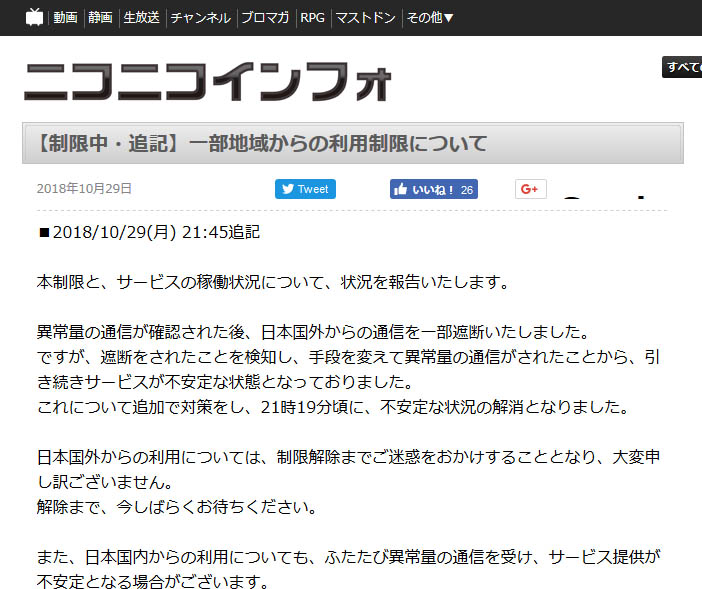Select チャンネル in the top navigation

click(200, 17)
